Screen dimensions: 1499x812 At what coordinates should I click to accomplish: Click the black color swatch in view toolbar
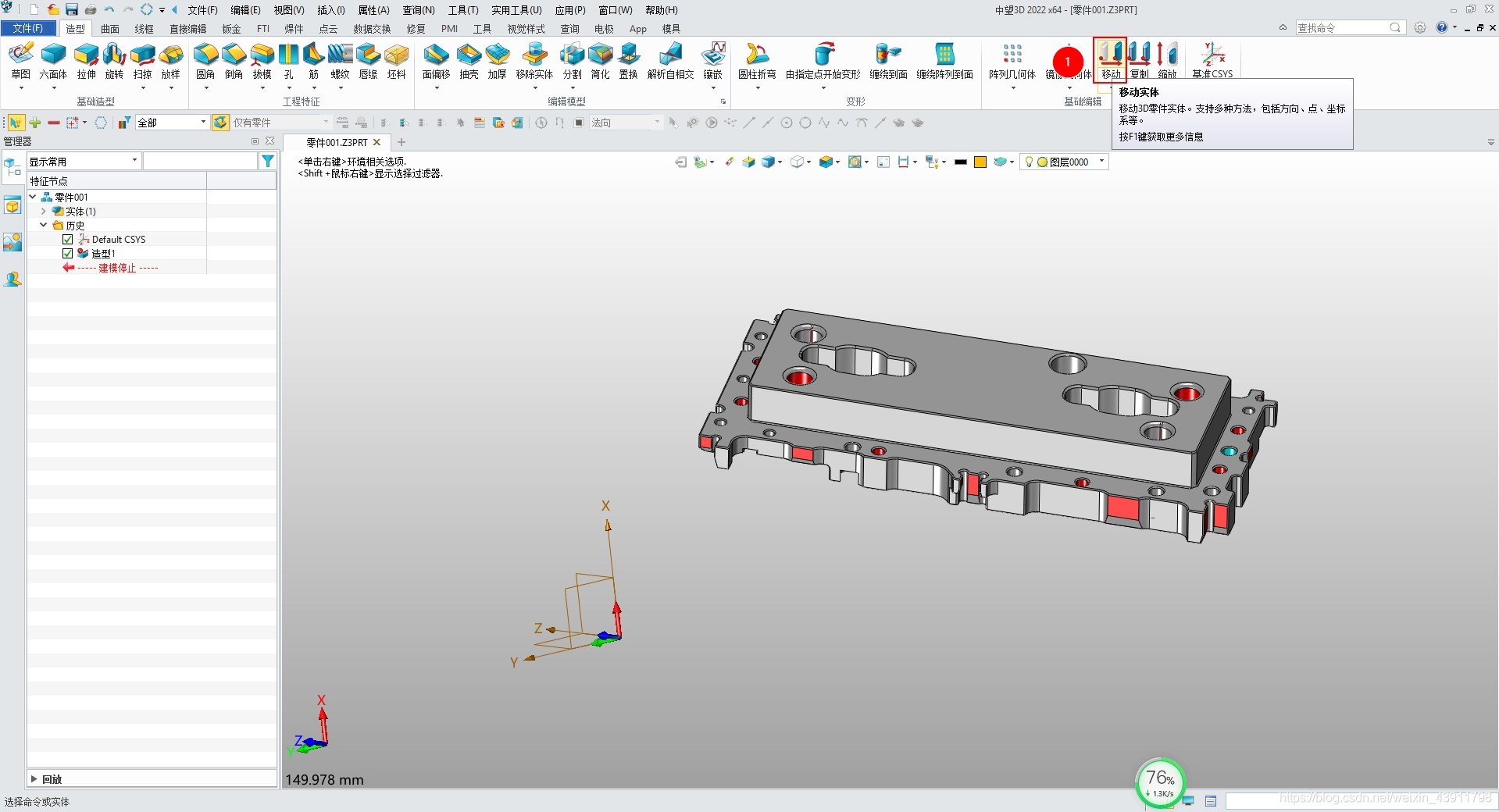[961, 162]
